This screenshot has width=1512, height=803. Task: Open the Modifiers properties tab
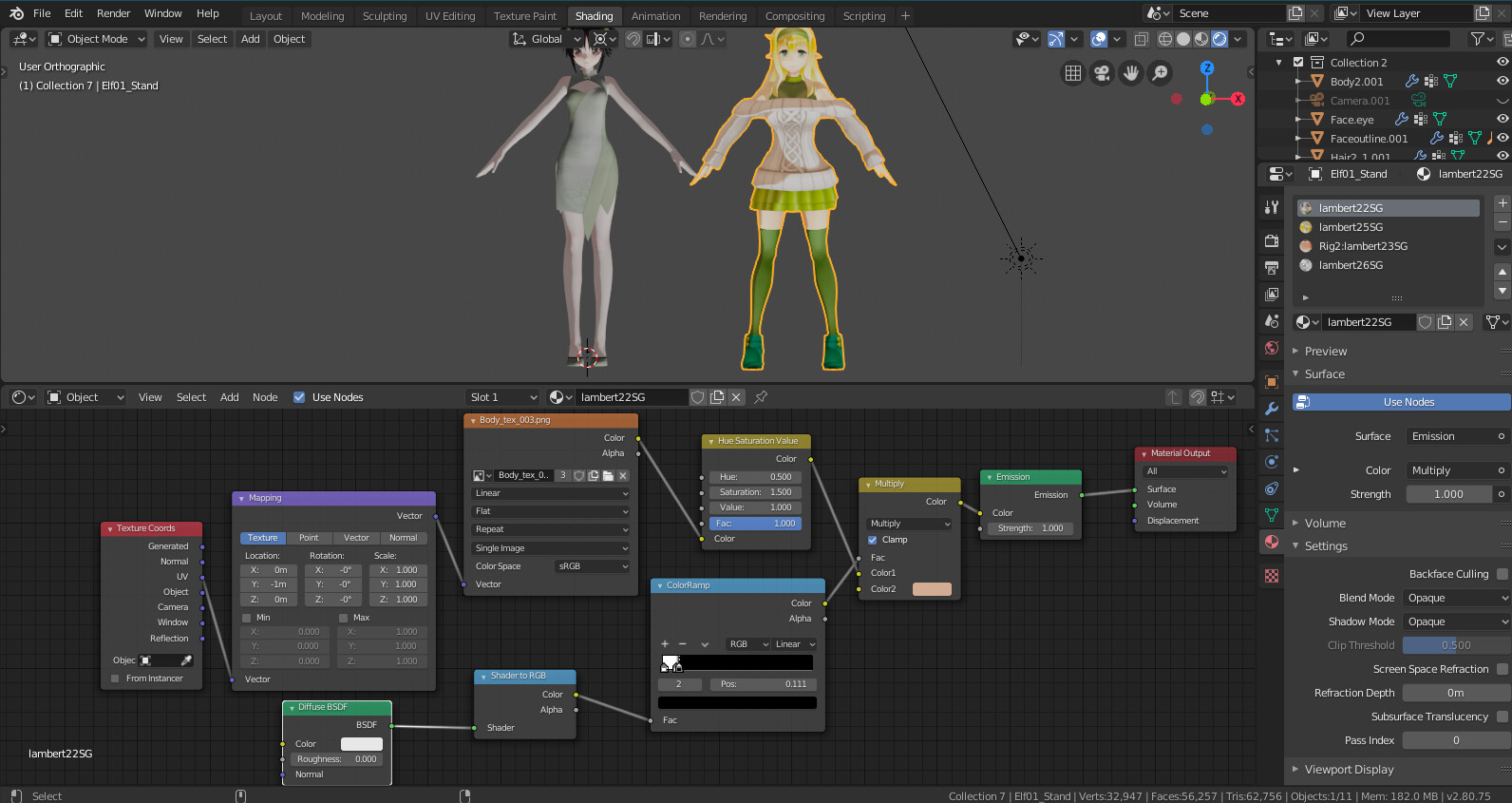click(1272, 409)
